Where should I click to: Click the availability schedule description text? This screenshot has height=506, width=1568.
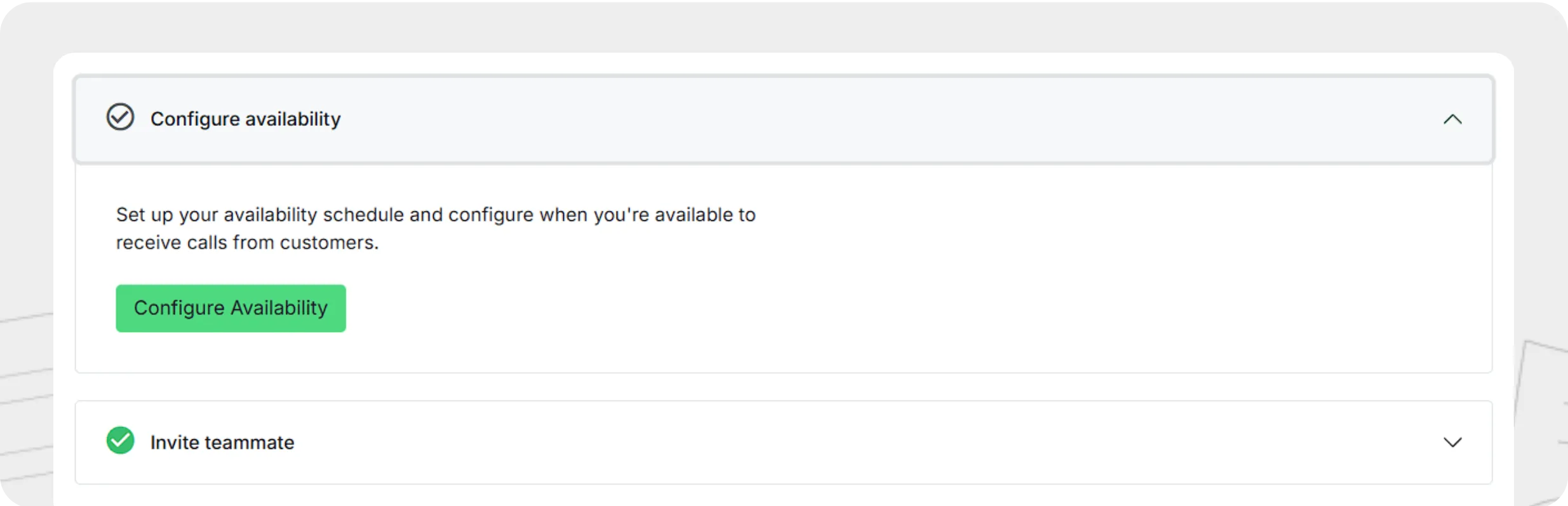[436, 229]
